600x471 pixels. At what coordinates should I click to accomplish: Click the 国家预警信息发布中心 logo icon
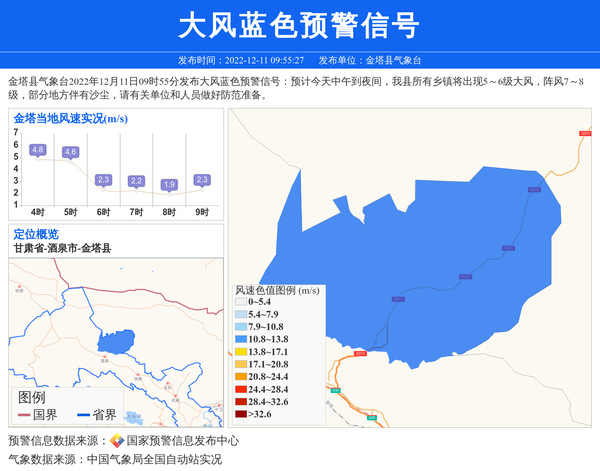pos(117,440)
